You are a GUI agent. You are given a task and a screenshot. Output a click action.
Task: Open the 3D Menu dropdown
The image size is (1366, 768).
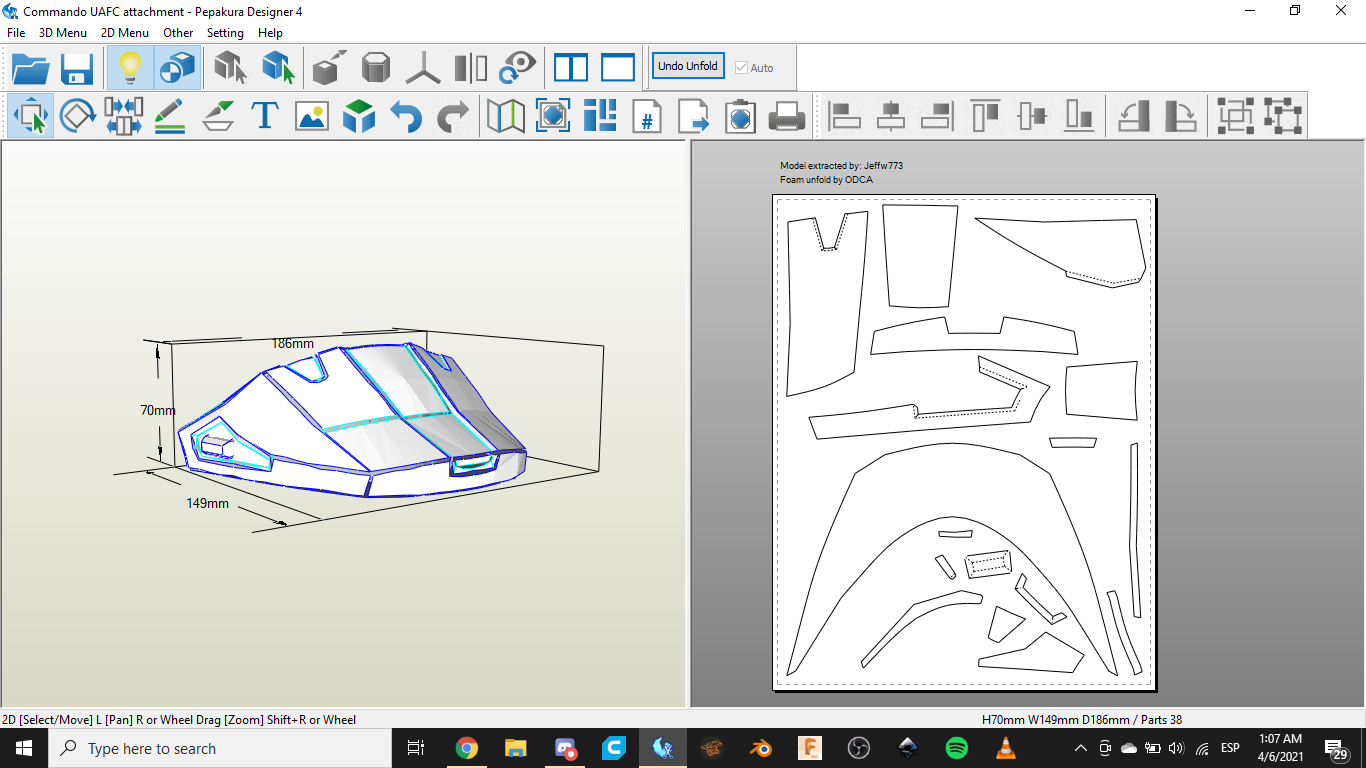(x=63, y=33)
